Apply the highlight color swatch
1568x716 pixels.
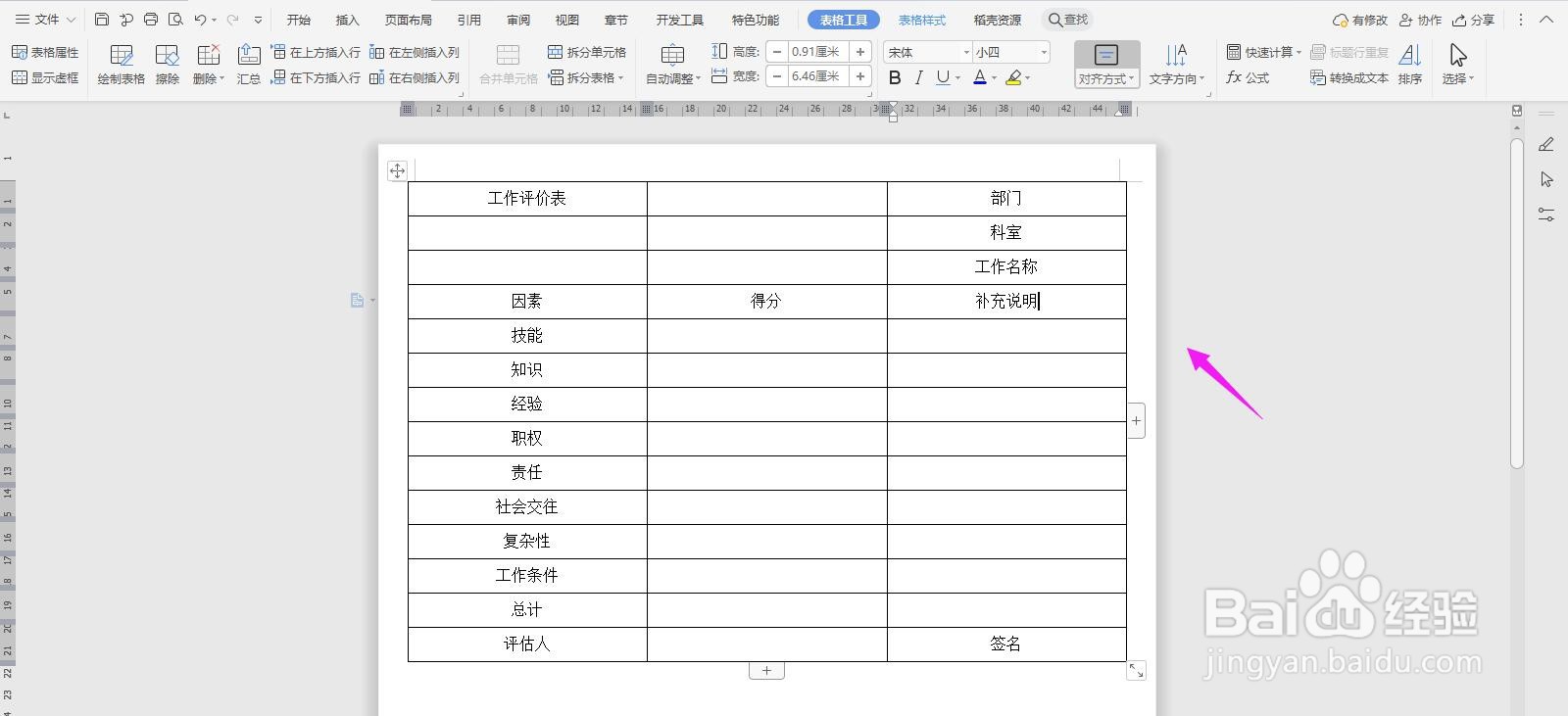(x=1013, y=77)
